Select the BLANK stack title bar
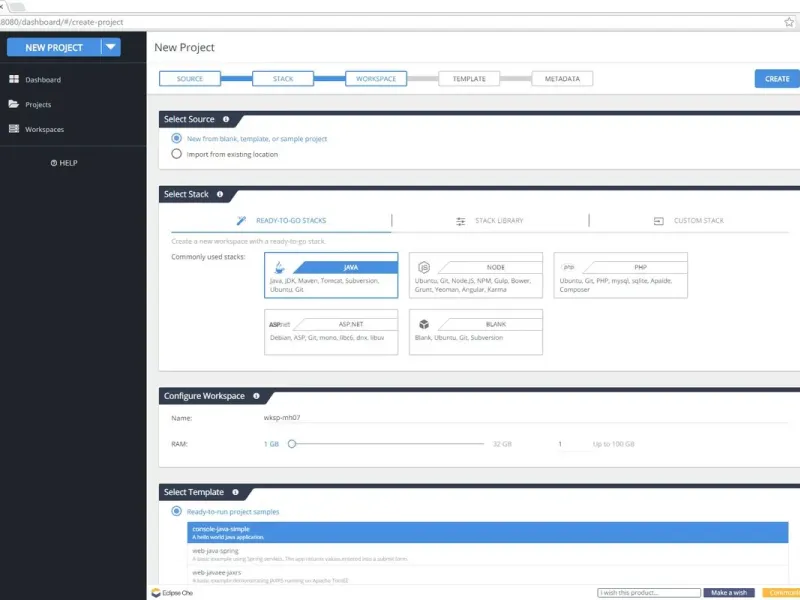 click(x=491, y=324)
